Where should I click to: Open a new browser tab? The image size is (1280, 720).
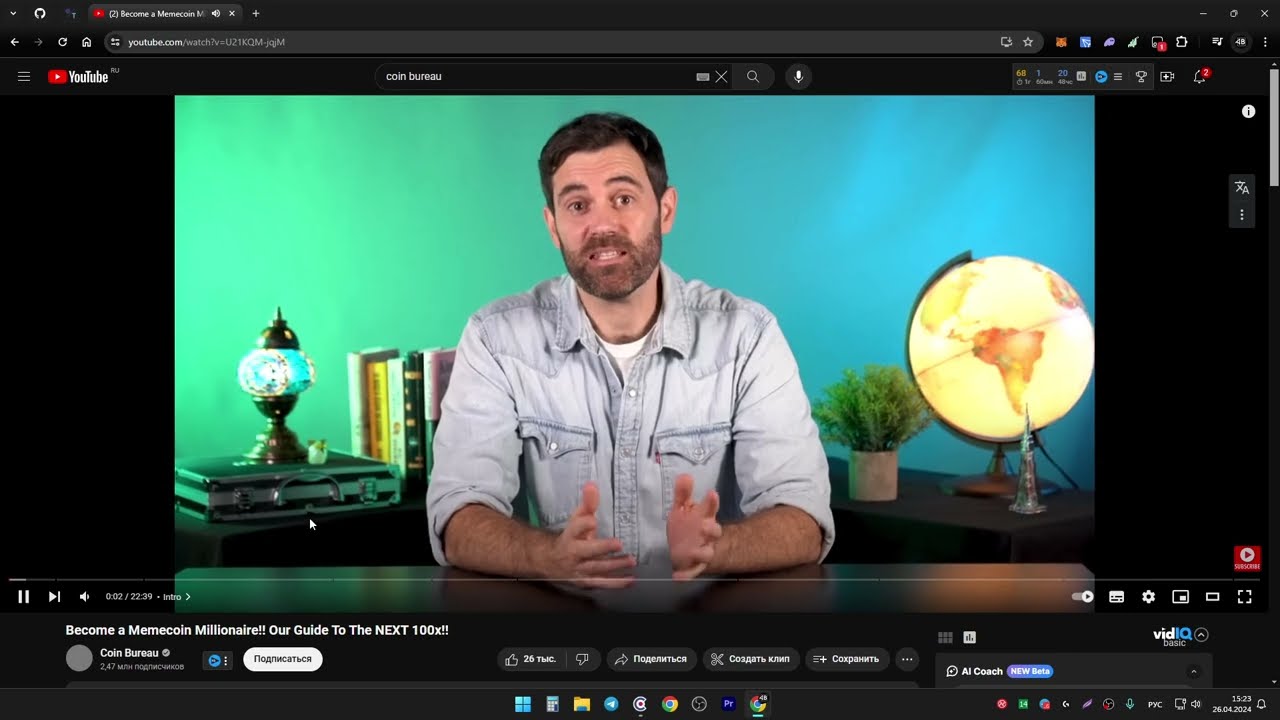256,14
